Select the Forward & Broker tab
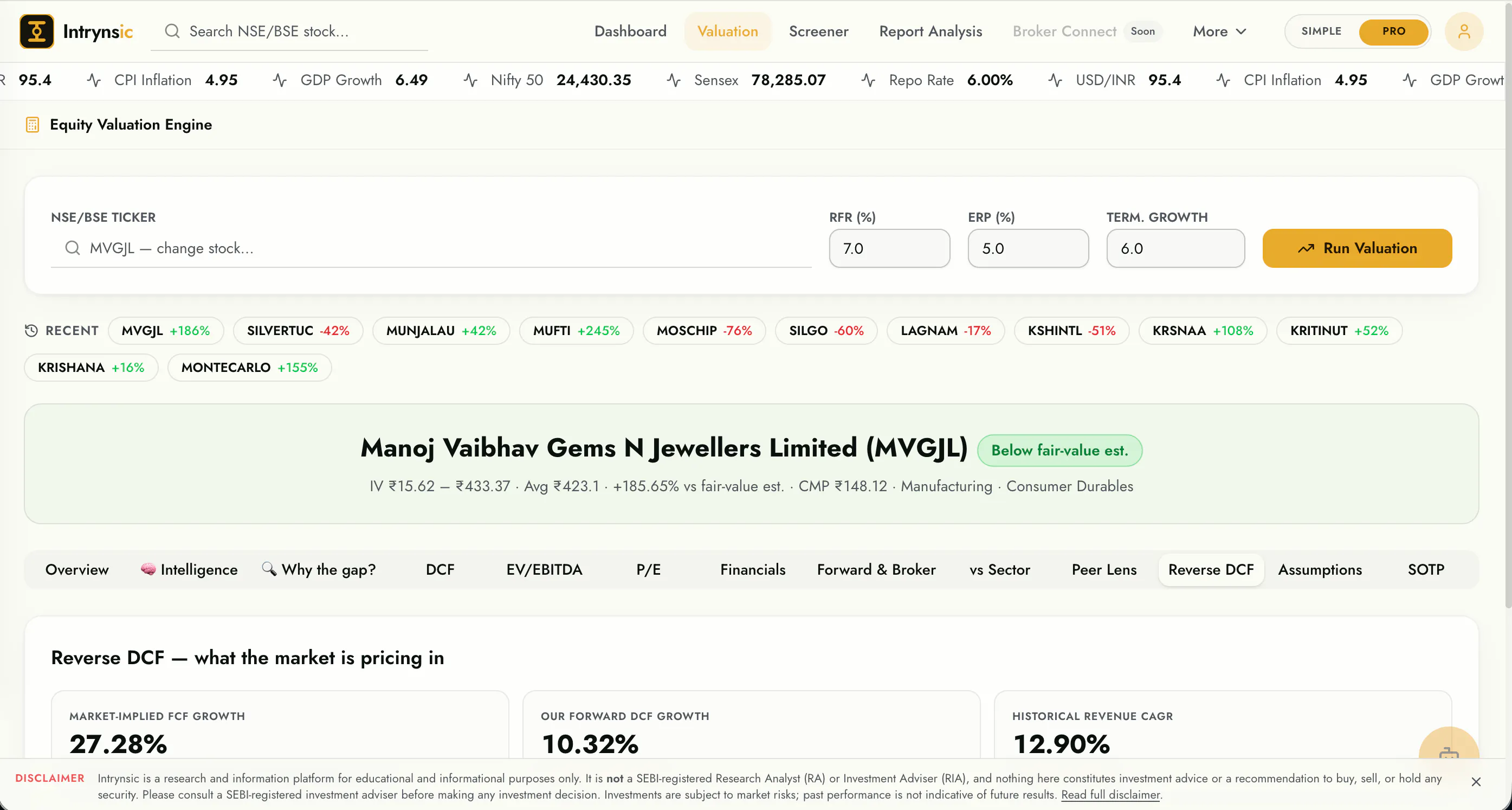The image size is (1512, 810). 876,570
